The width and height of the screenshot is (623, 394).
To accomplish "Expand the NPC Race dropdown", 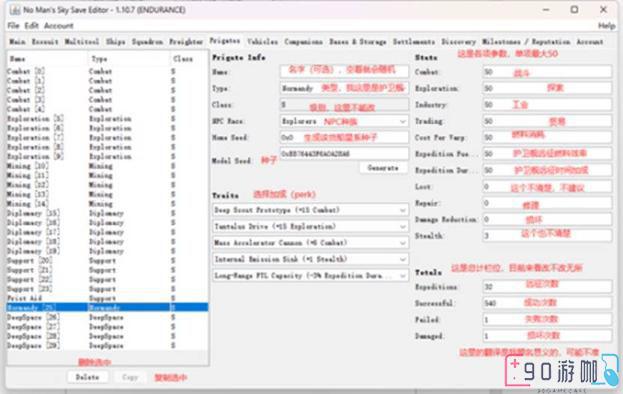I will [344, 121].
